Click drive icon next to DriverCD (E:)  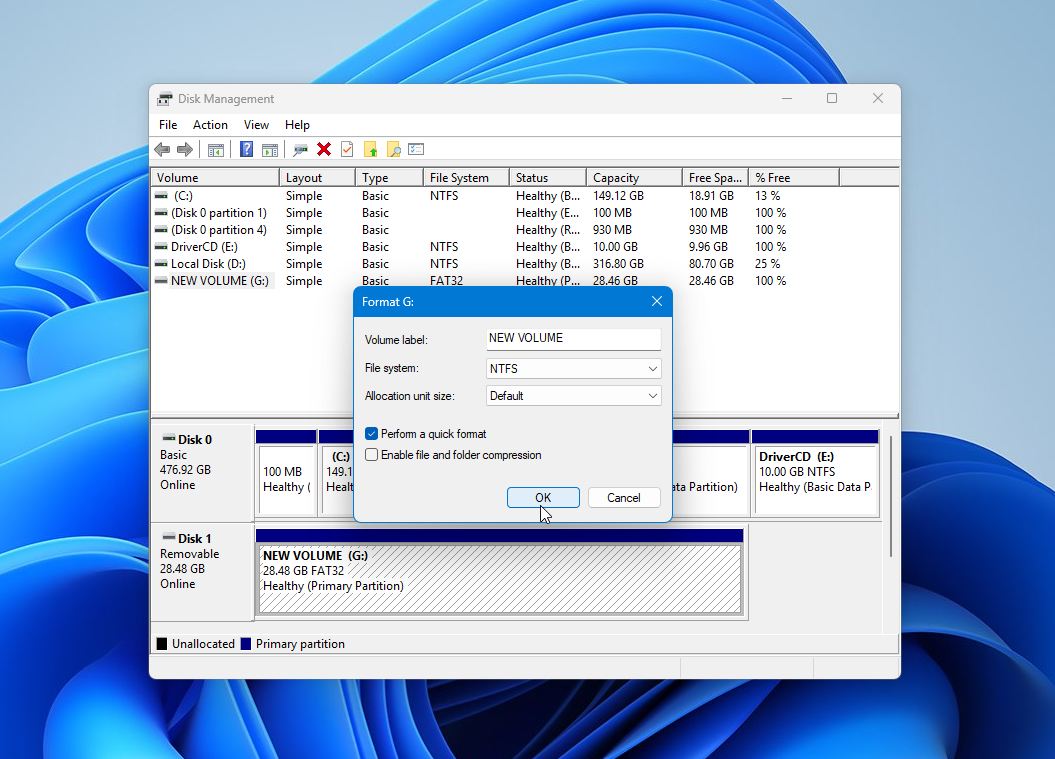(x=161, y=247)
